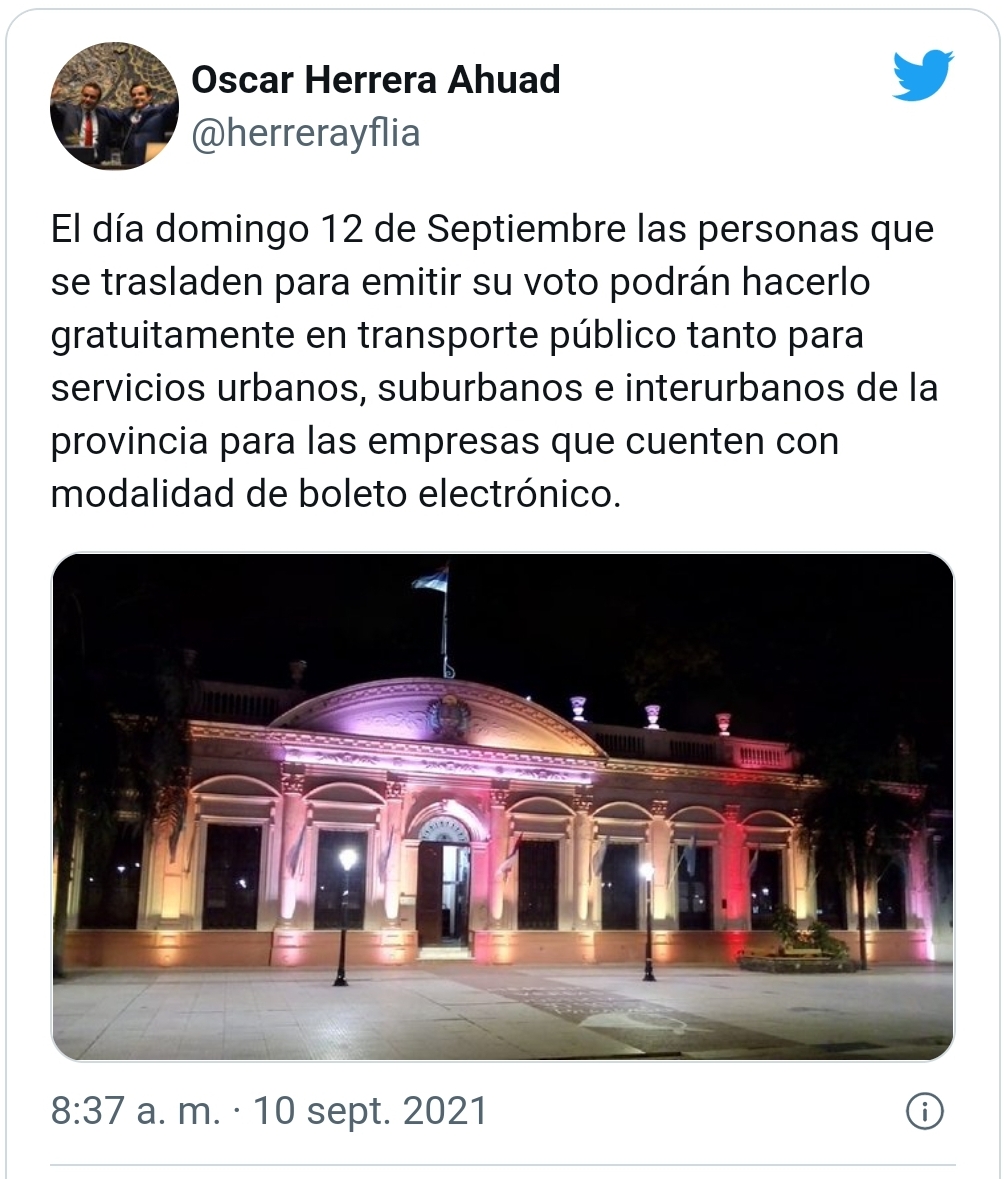Click the tweet text about free transport

coord(494,362)
